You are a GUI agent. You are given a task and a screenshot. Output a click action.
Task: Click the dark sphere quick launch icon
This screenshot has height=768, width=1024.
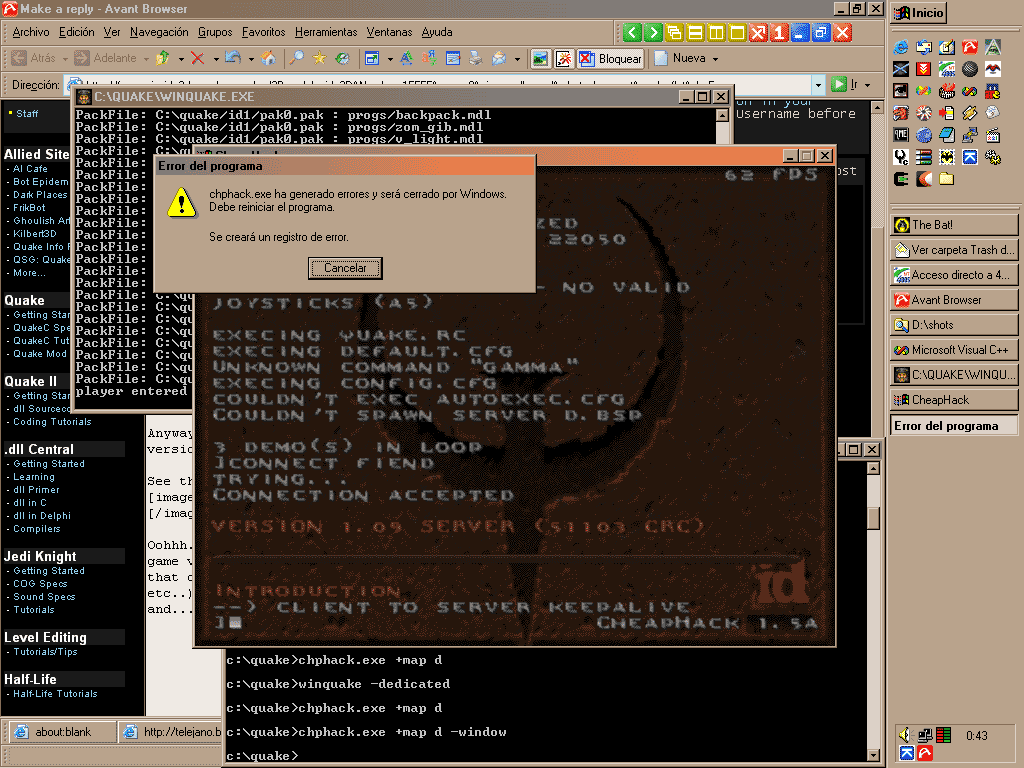(x=970, y=69)
